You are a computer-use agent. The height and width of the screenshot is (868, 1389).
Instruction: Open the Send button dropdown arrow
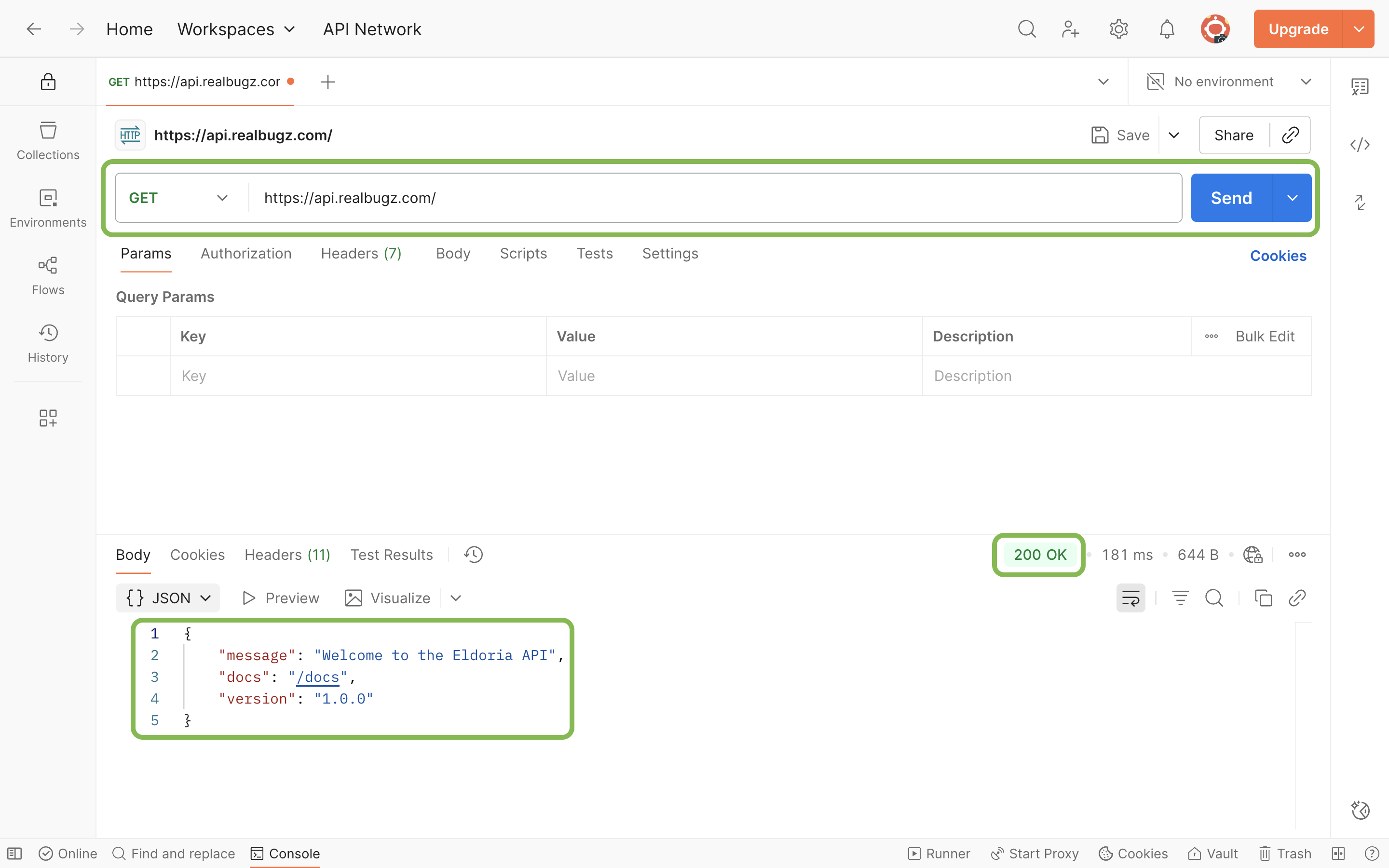click(x=1292, y=198)
